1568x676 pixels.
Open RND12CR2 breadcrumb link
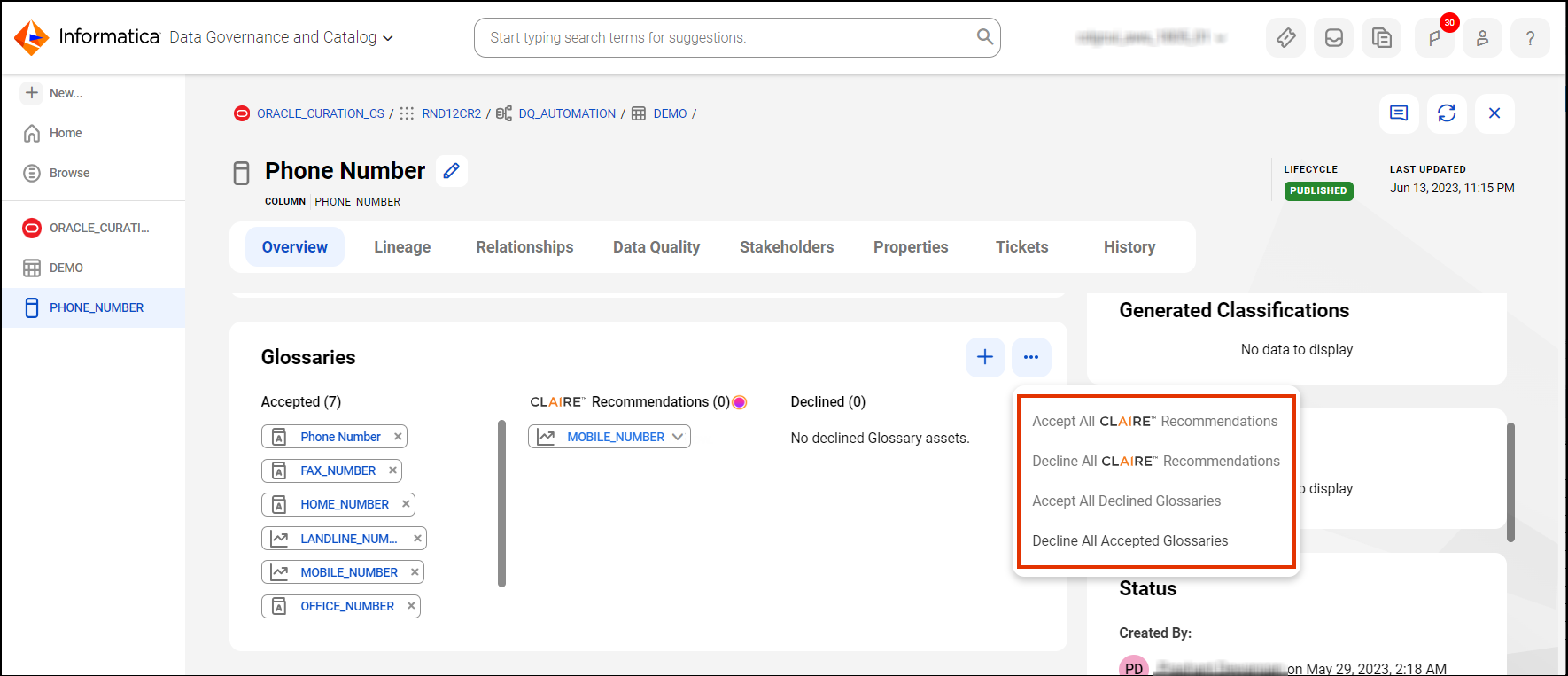coord(451,113)
